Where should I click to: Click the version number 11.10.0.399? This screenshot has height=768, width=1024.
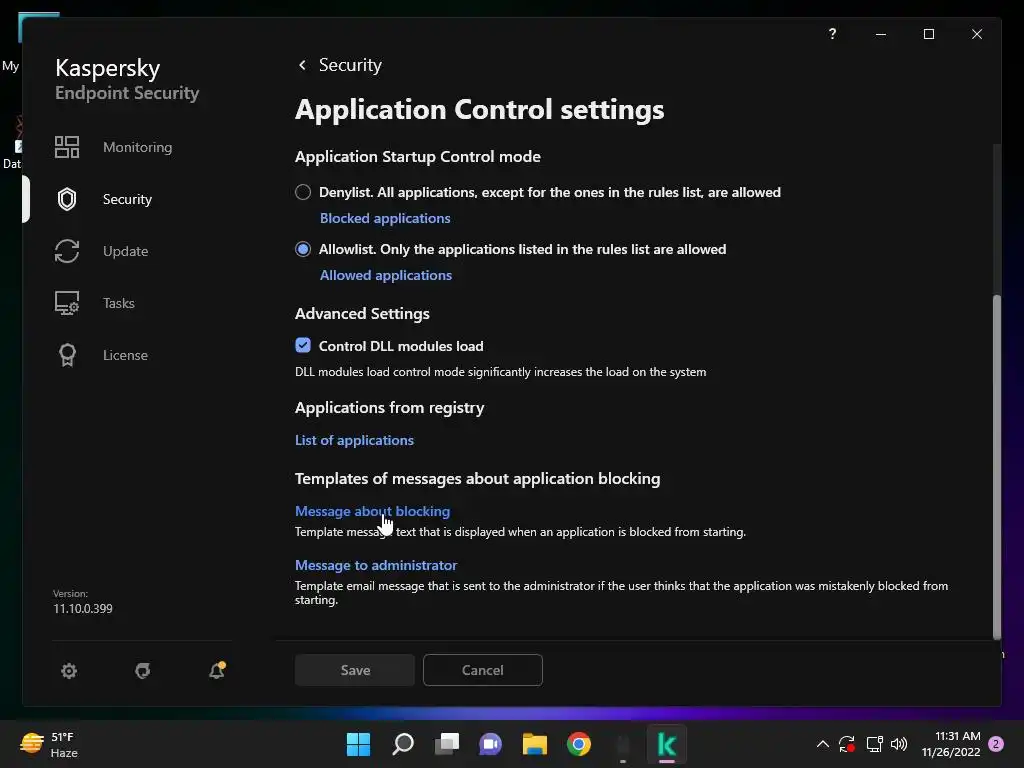(x=83, y=609)
